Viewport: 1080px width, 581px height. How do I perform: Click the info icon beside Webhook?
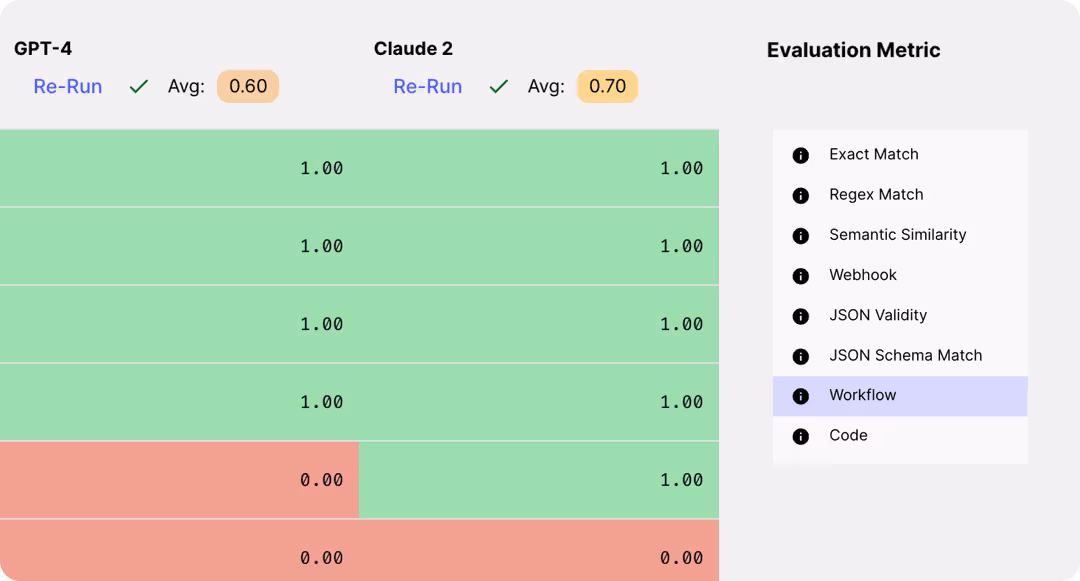(x=800, y=275)
